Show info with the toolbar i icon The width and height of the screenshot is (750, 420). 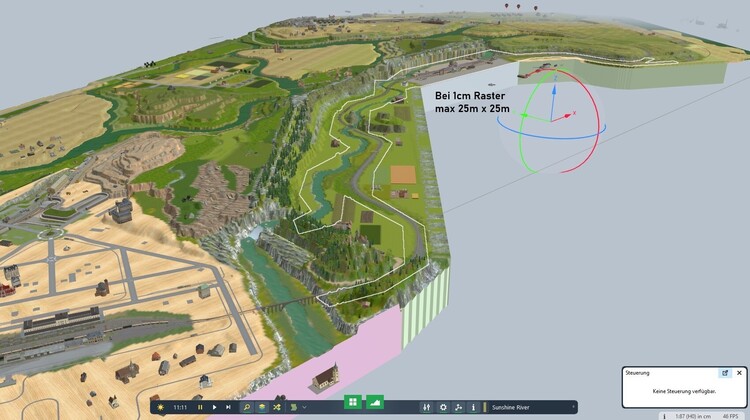click(473, 408)
